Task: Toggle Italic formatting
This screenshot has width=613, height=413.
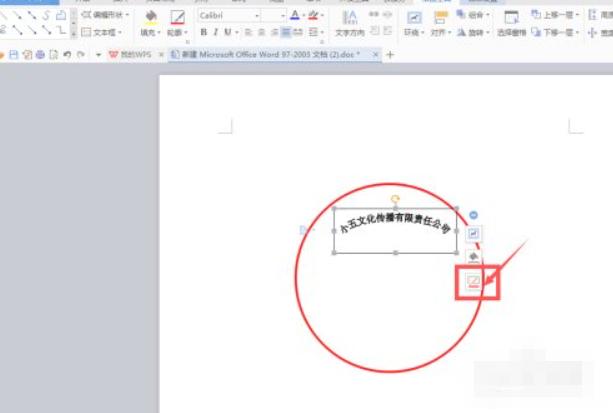Action: coord(215,33)
